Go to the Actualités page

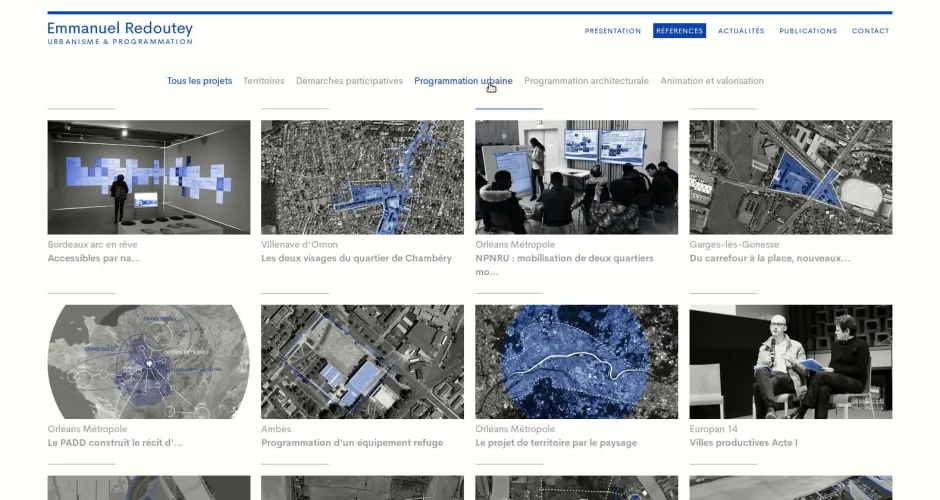740,31
